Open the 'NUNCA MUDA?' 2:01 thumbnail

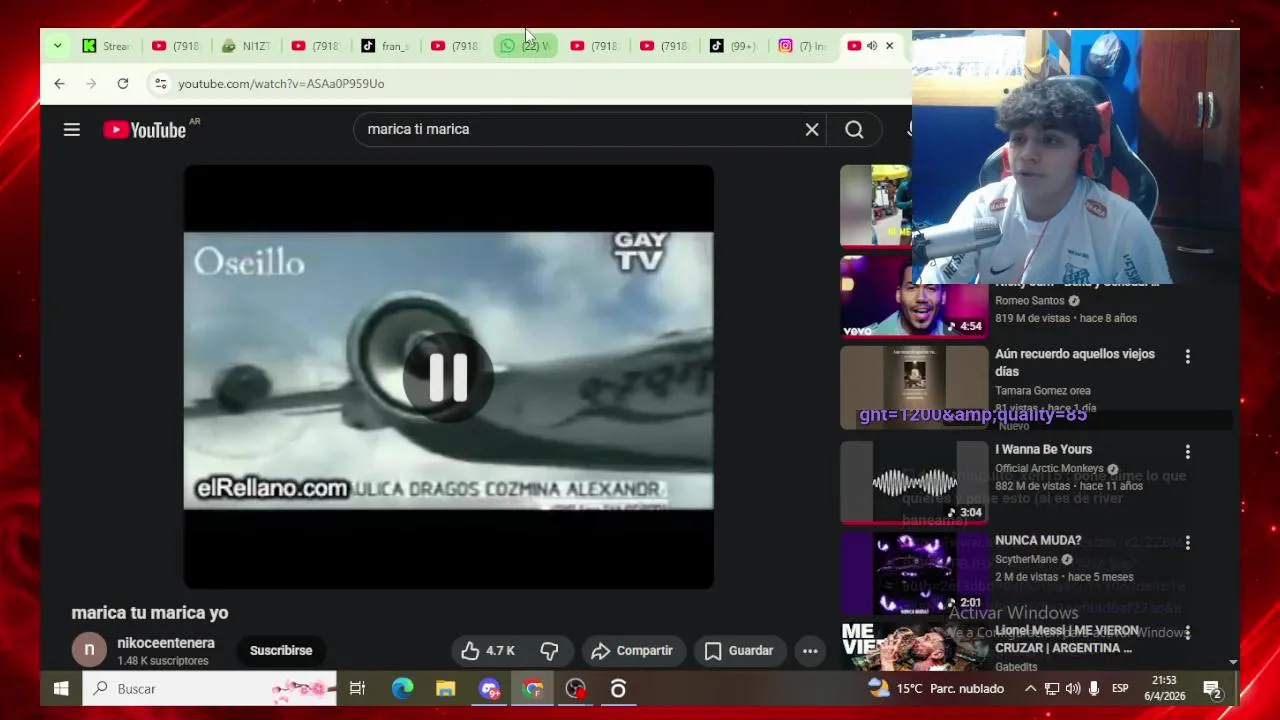tap(914, 574)
